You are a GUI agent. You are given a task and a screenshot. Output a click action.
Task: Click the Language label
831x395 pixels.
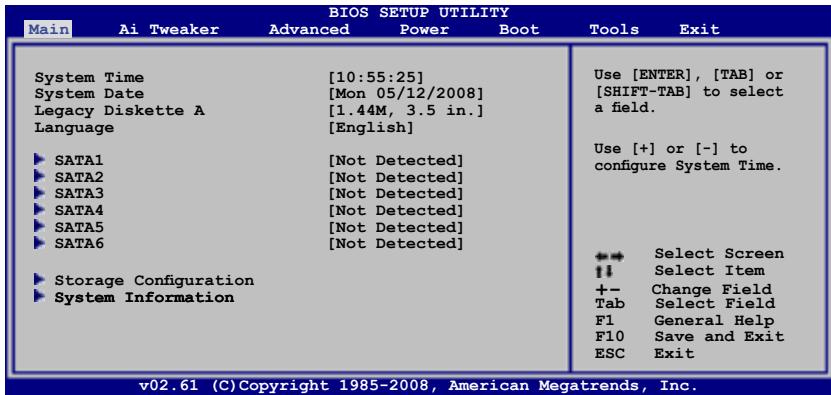coord(74,128)
